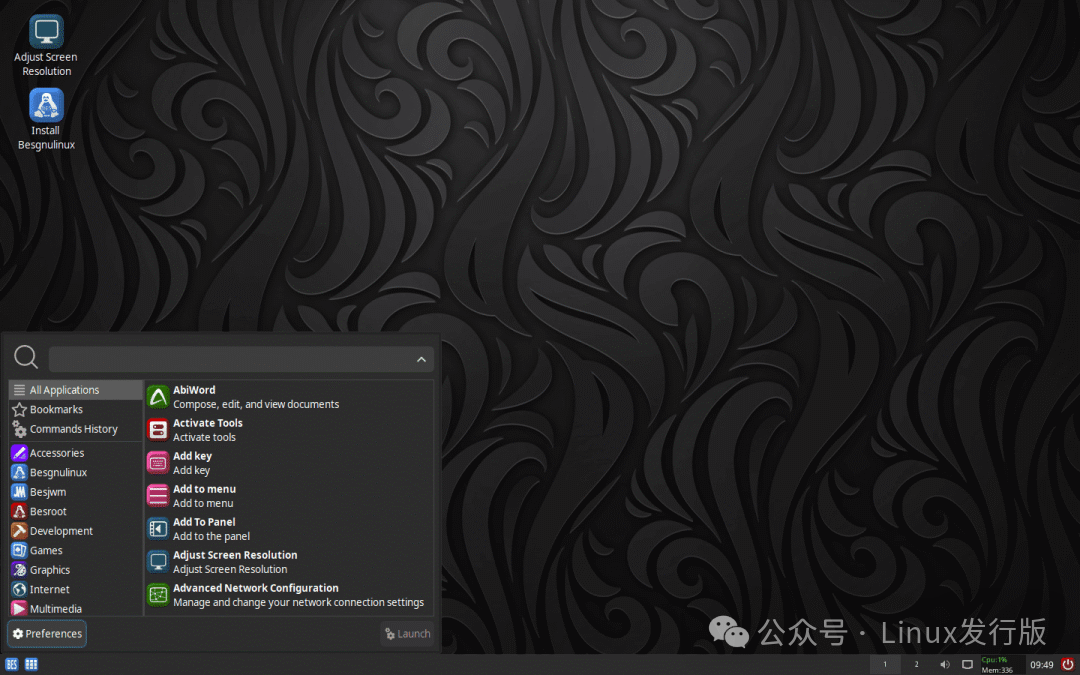Open the Commands History section

point(75,428)
